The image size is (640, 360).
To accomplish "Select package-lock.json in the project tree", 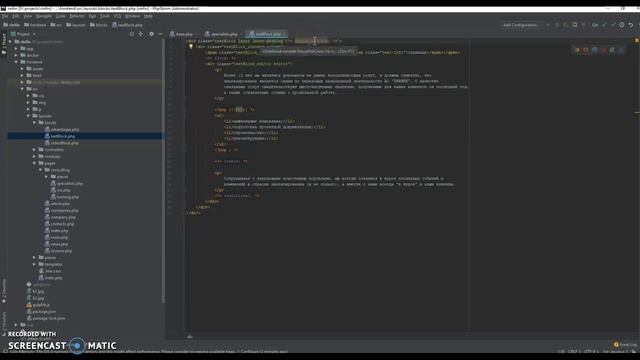I will (x=46, y=318).
